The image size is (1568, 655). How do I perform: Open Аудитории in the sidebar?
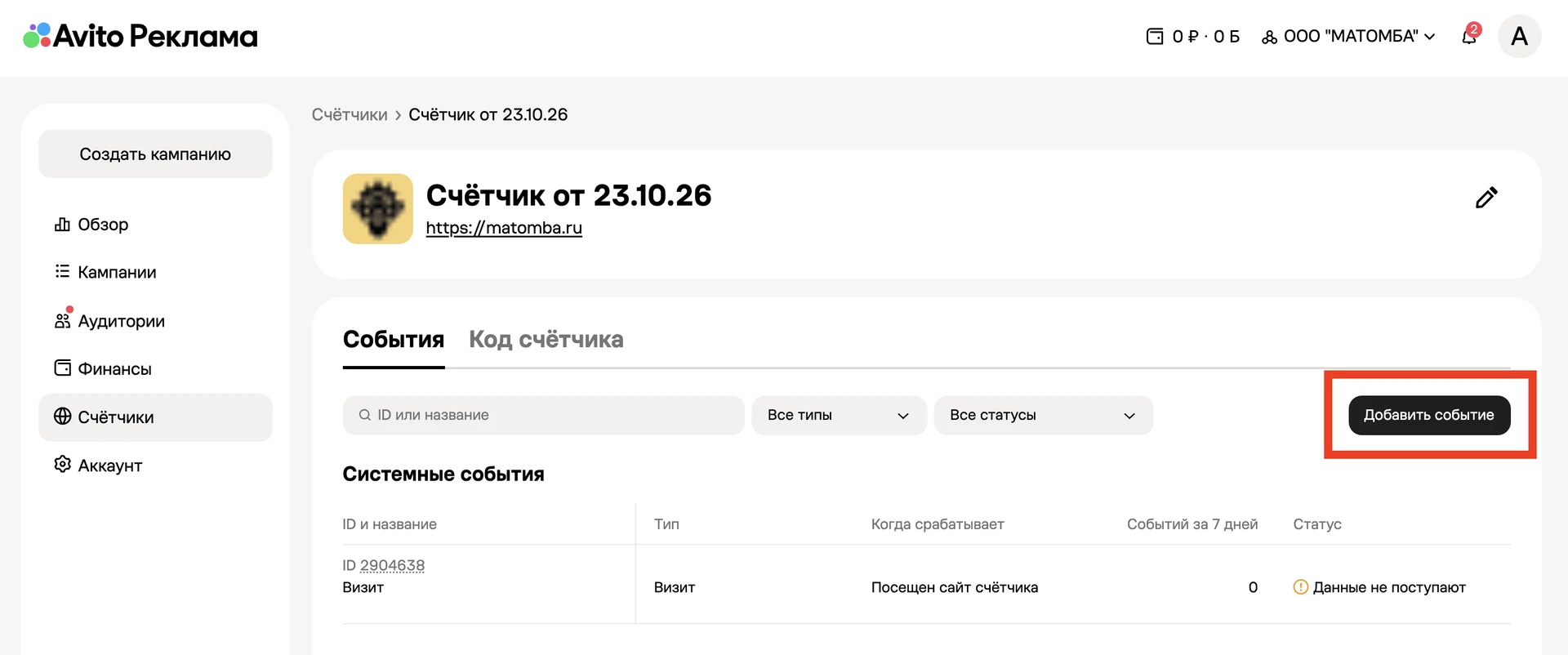pyautogui.click(x=155, y=320)
